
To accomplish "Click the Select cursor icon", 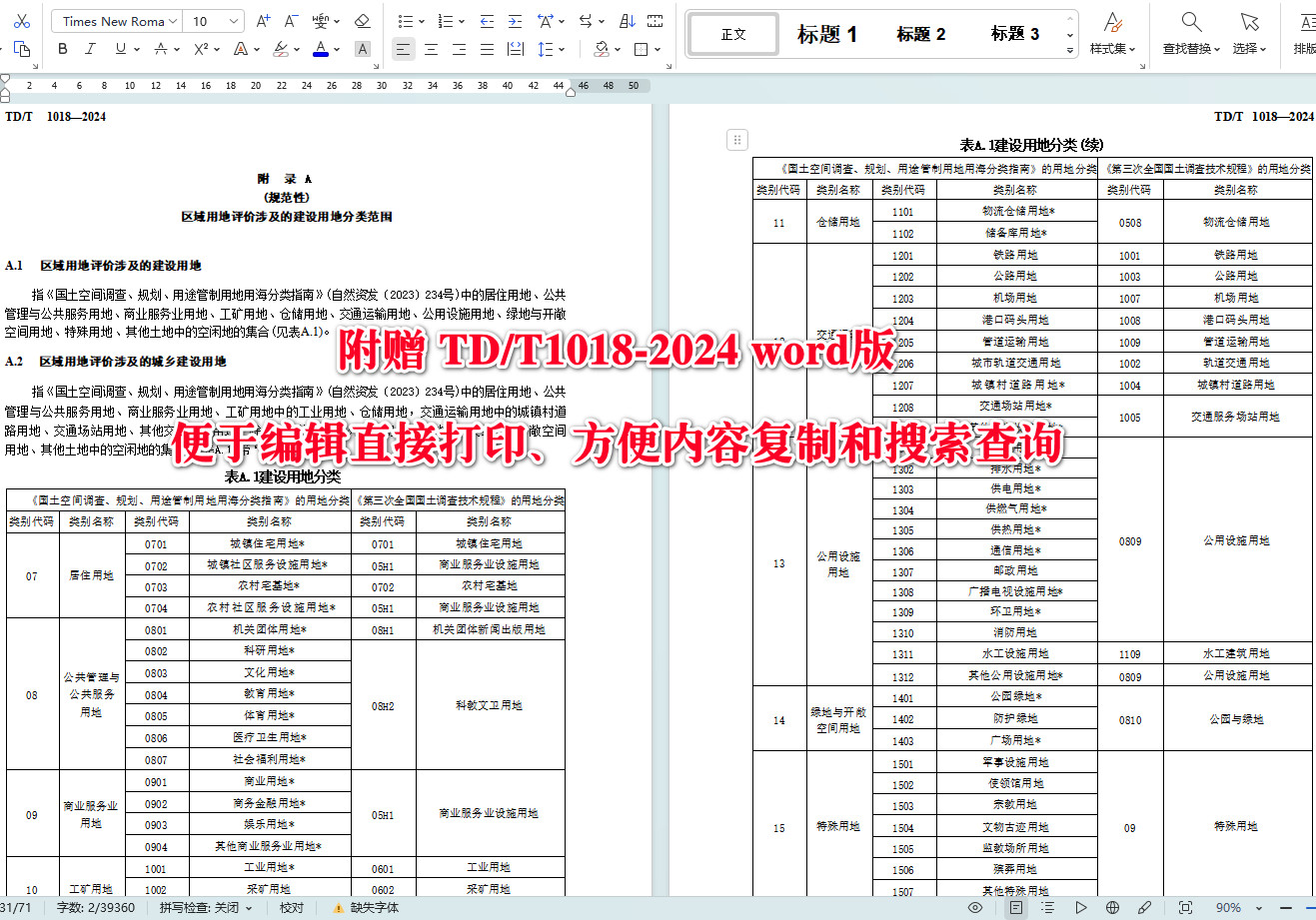I will pyautogui.click(x=1249, y=22).
